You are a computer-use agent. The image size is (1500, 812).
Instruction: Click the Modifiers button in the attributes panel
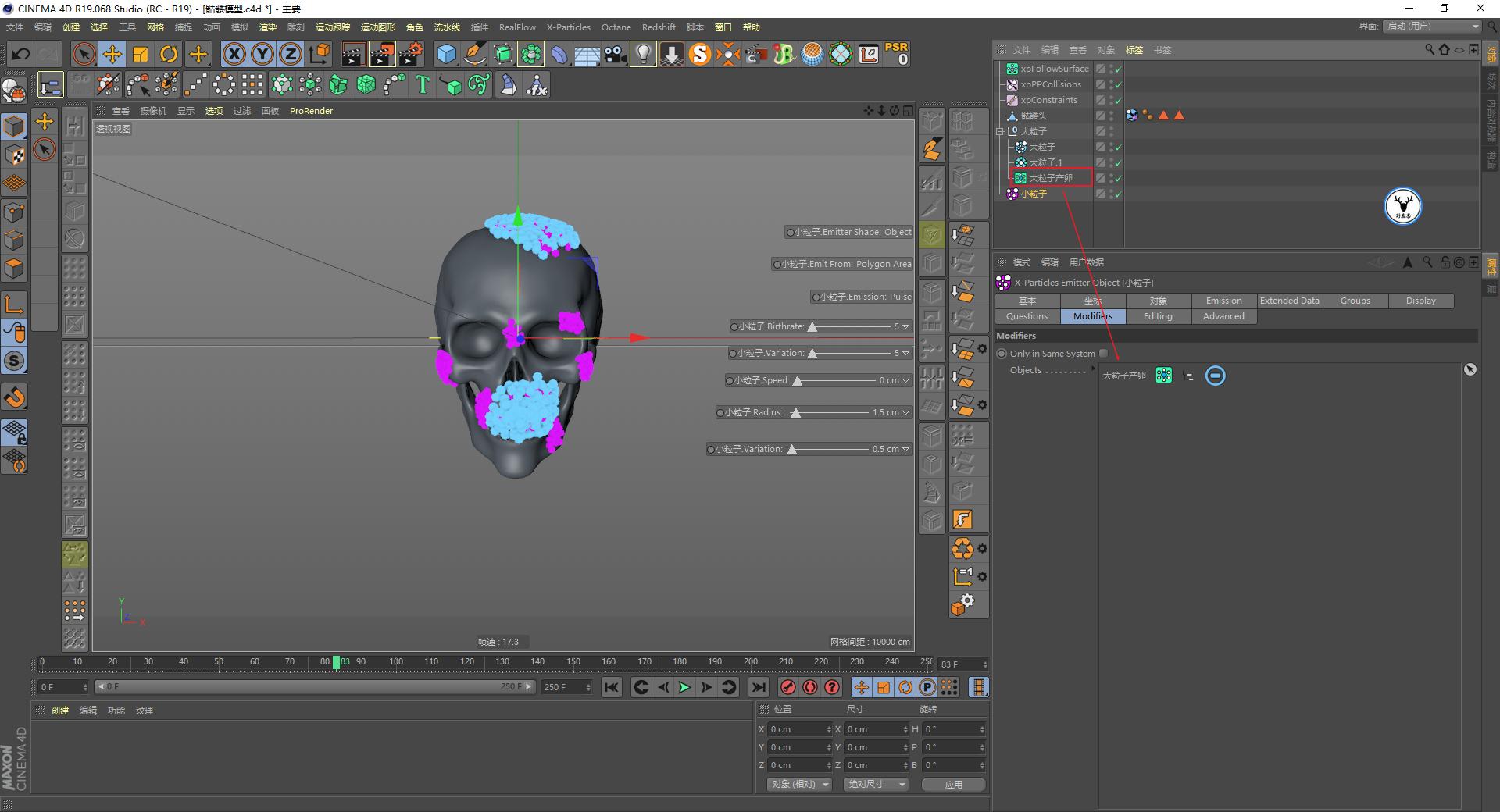point(1092,316)
